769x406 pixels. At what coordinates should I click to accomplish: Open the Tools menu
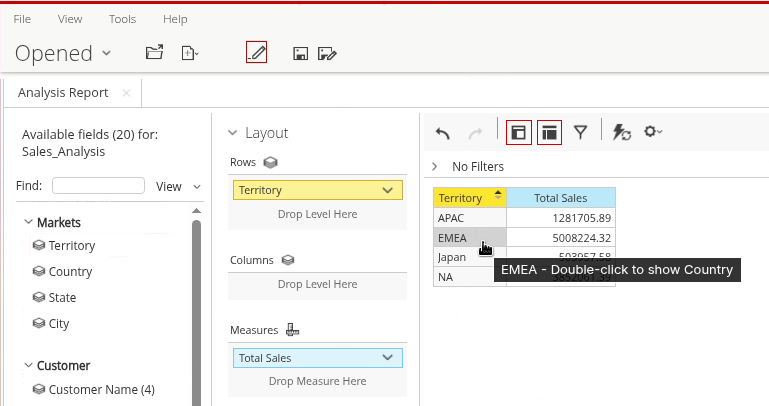coord(122,19)
